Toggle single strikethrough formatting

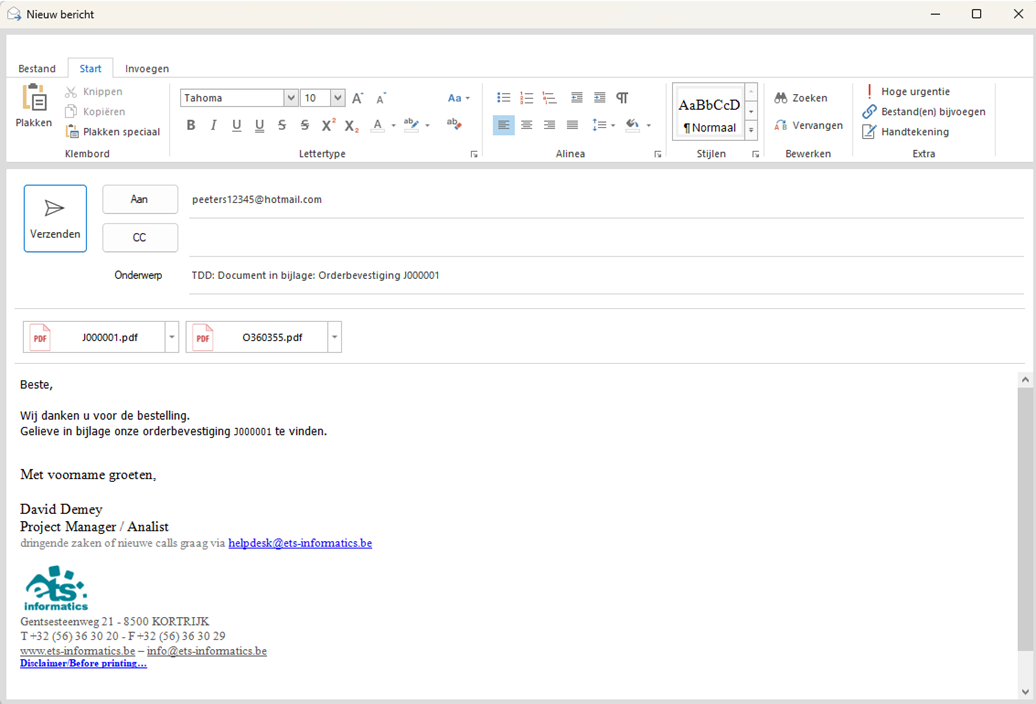click(282, 125)
